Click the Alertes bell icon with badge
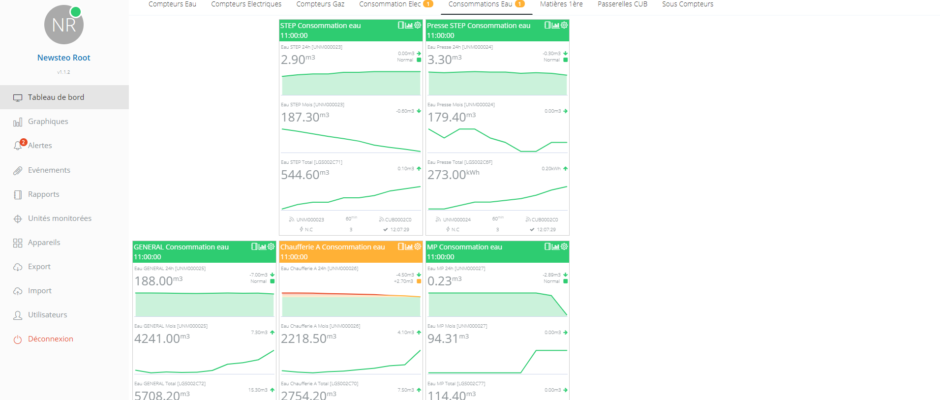940x400 pixels. click(x=19, y=145)
